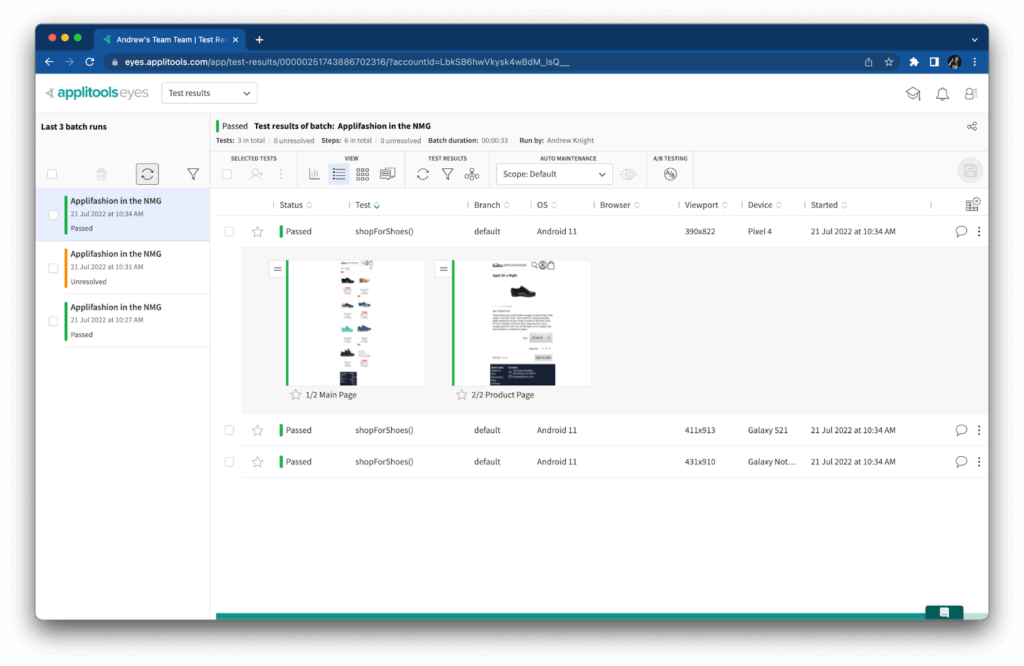Open the Galaxy S21 shopForShoes test row
The width and height of the screenshot is (1024, 666).
[x=384, y=431]
